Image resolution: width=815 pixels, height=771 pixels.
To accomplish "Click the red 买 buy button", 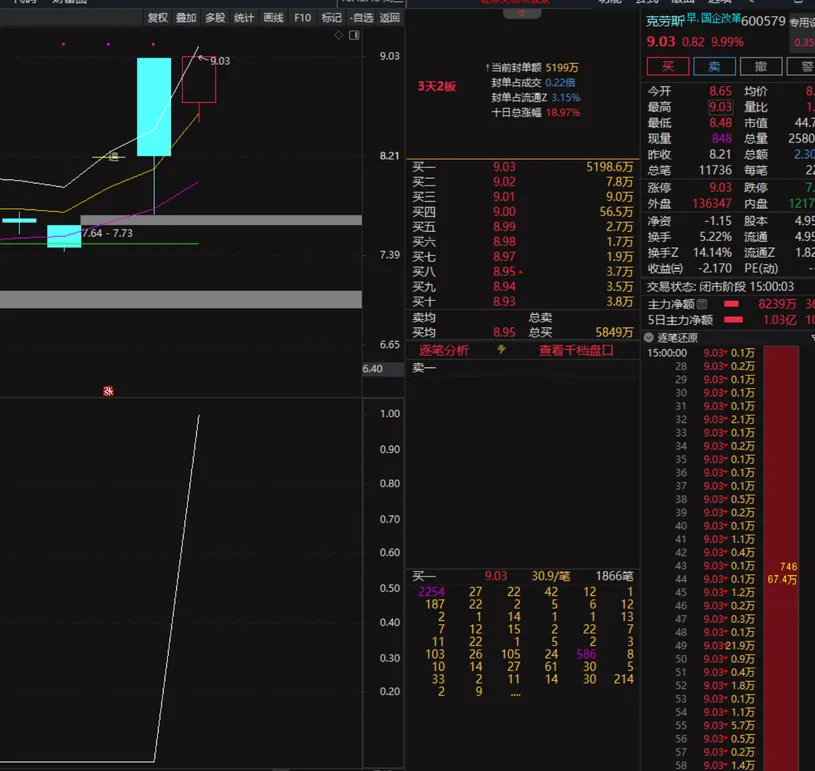I will coord(667,66).
